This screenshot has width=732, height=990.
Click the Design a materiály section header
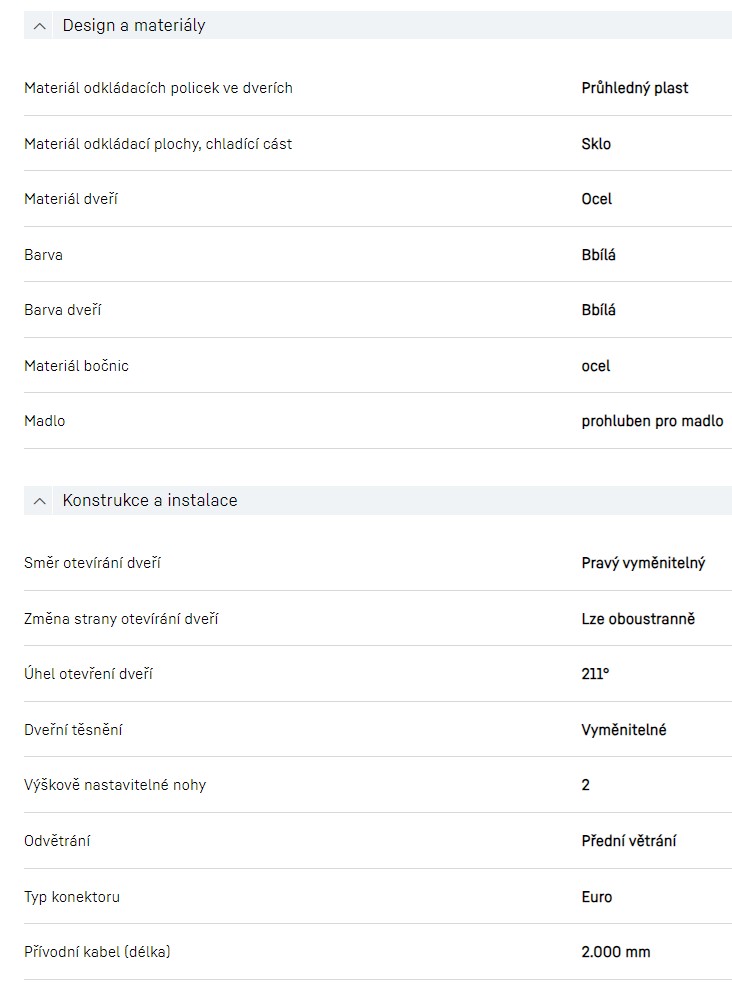tap(134, 26)
